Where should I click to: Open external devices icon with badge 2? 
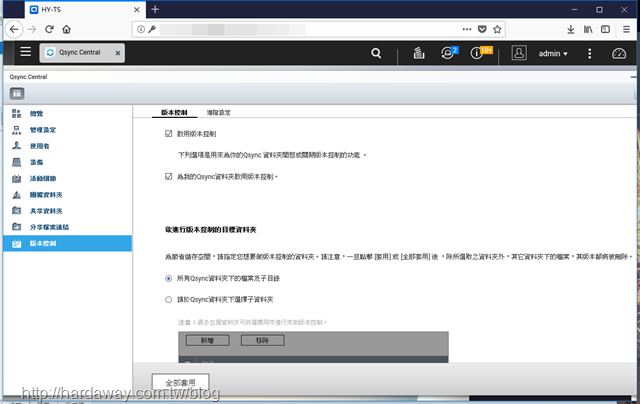click(x=449, y=53)
